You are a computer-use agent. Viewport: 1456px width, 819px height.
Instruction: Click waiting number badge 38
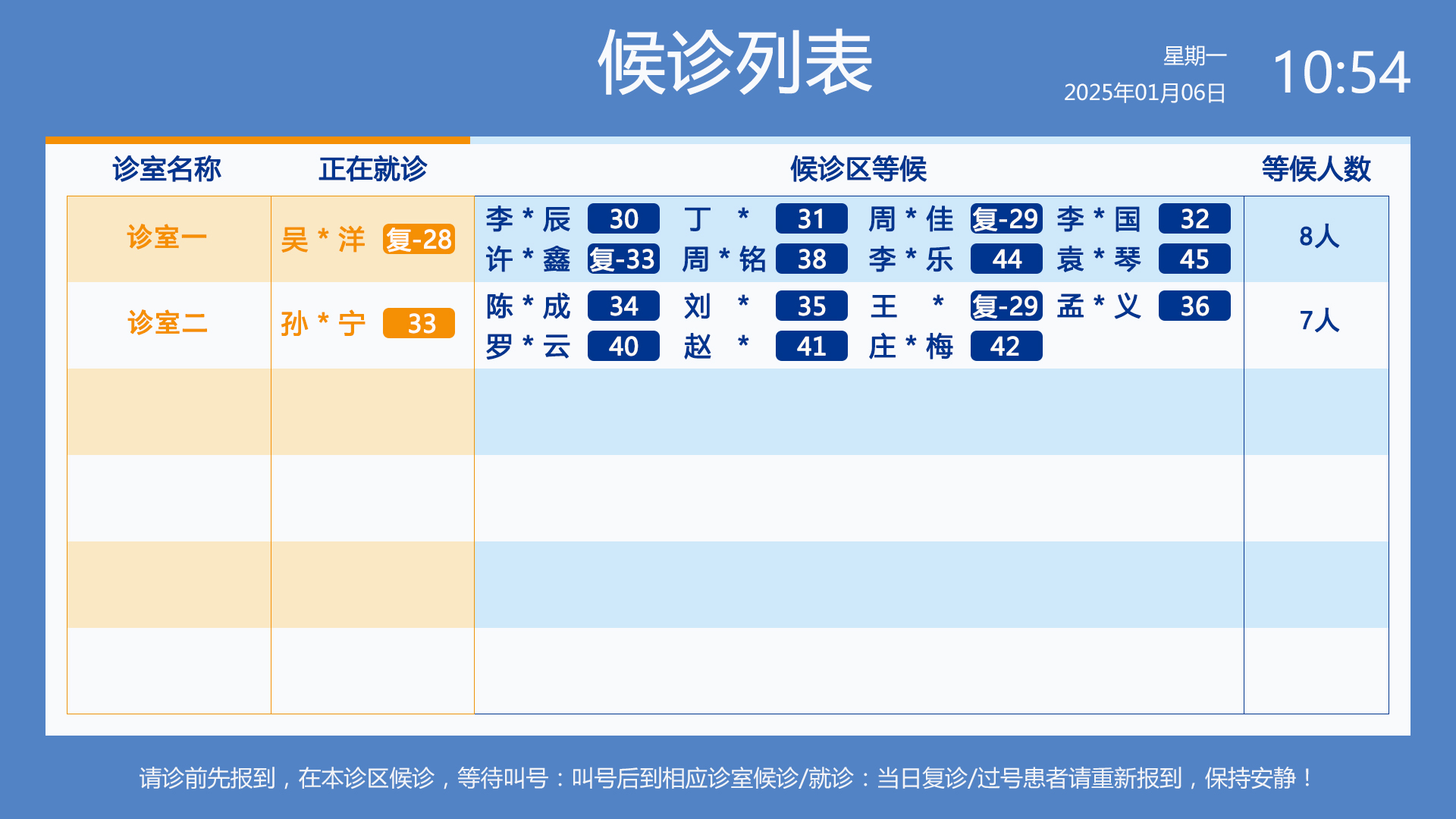point(811,259)
